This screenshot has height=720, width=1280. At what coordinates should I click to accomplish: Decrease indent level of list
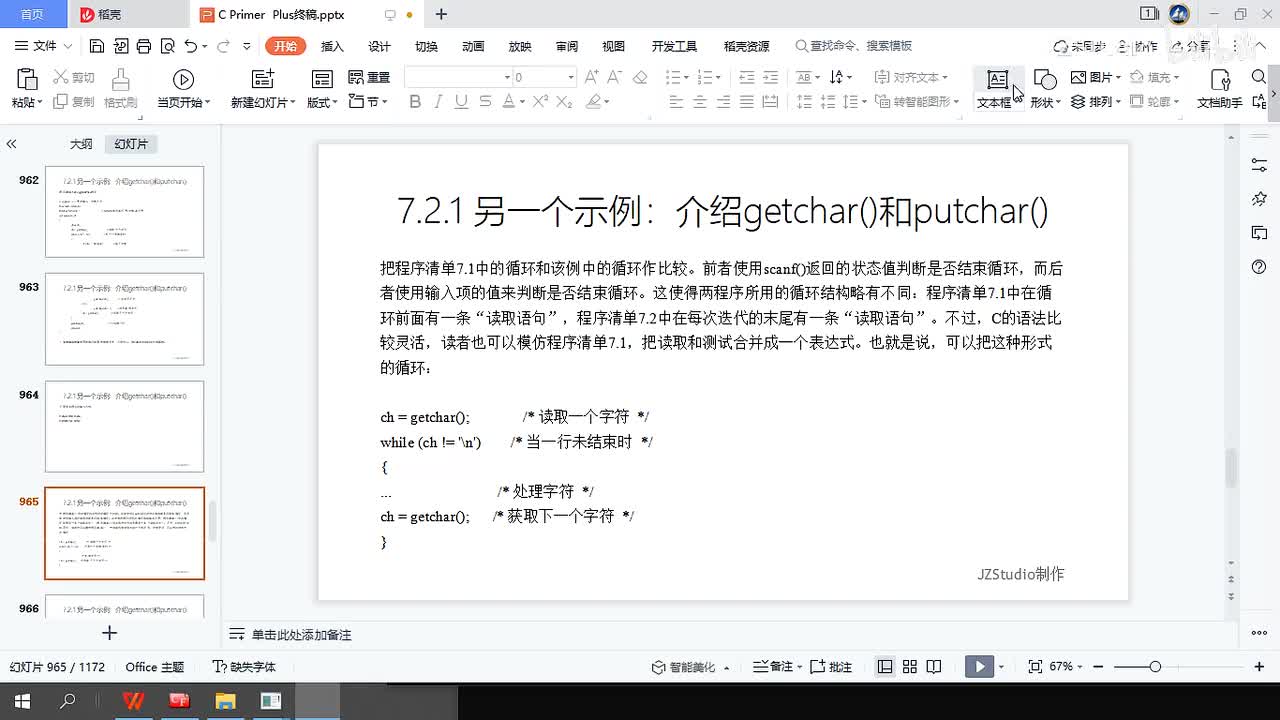pyautogui.click(x=746, y=77)
